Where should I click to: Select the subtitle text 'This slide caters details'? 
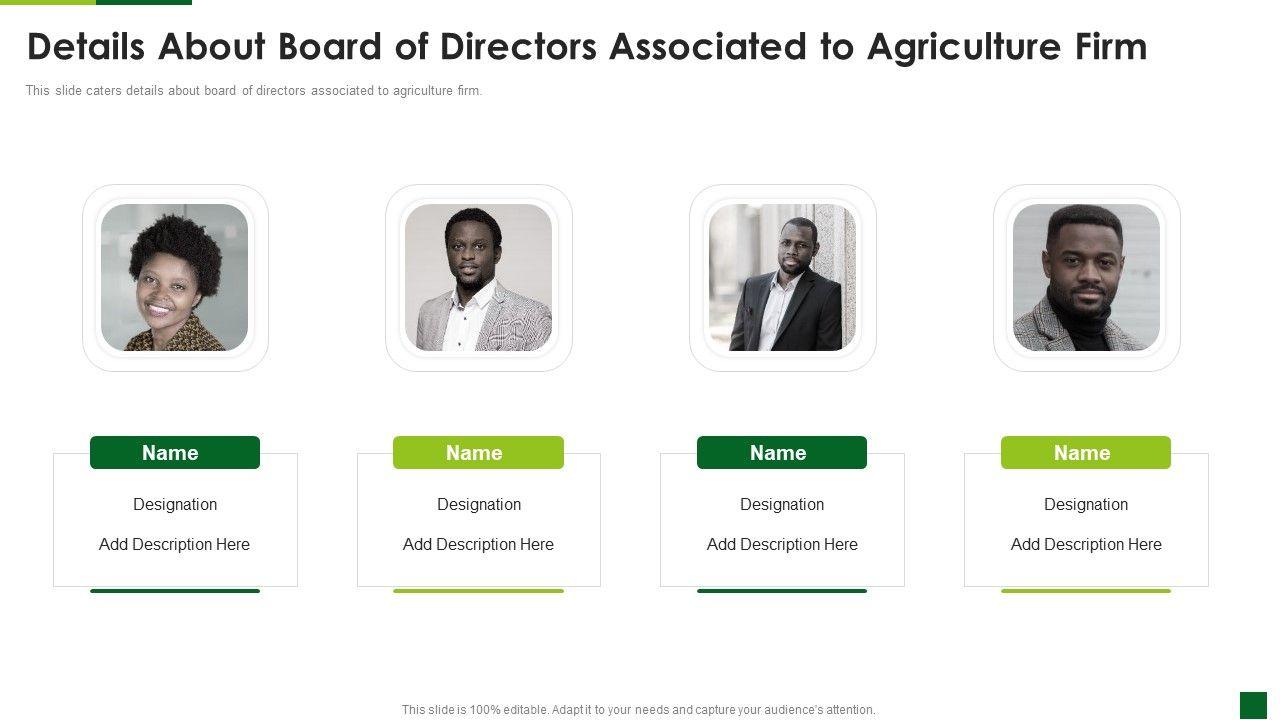tap(254, 91)
